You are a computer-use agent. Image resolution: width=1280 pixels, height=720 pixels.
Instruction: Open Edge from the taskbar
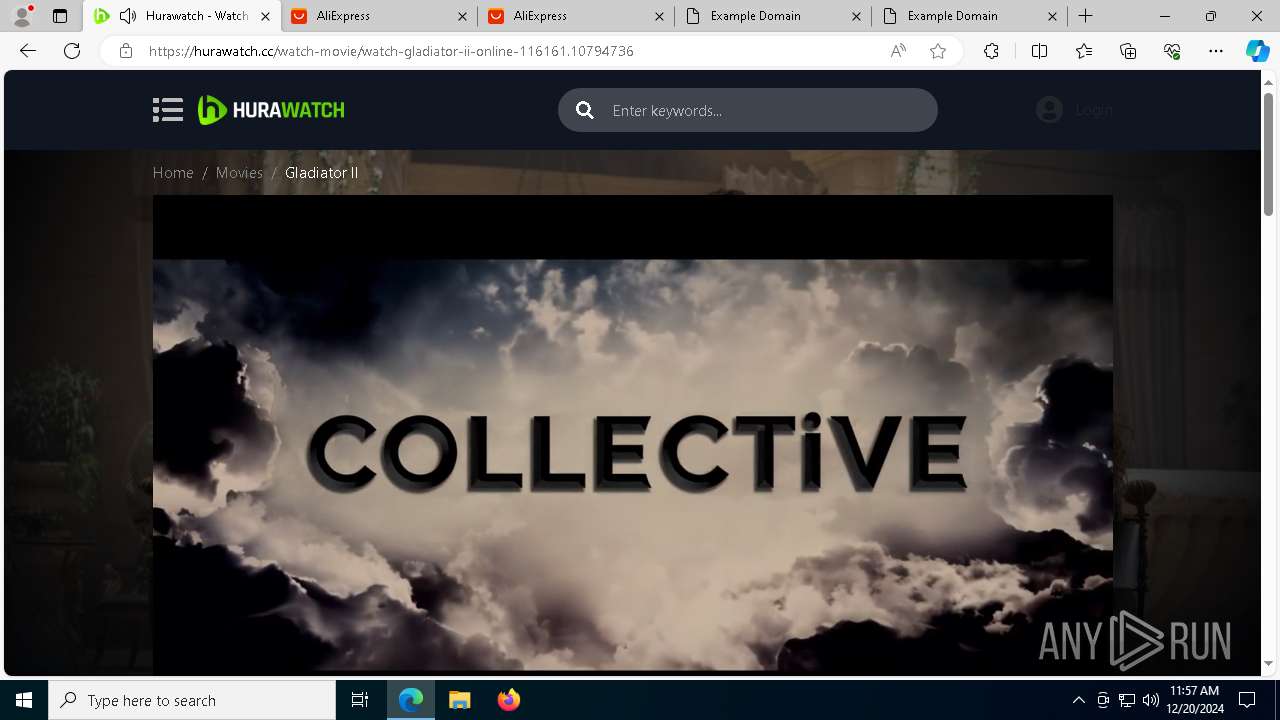[411, 700]
